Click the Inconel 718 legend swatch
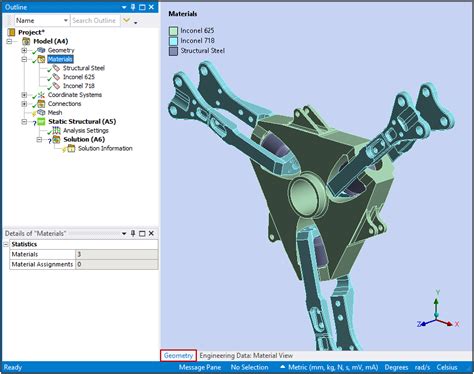The height and width of the screenshot is (374, 474). [x=173, y=41]
